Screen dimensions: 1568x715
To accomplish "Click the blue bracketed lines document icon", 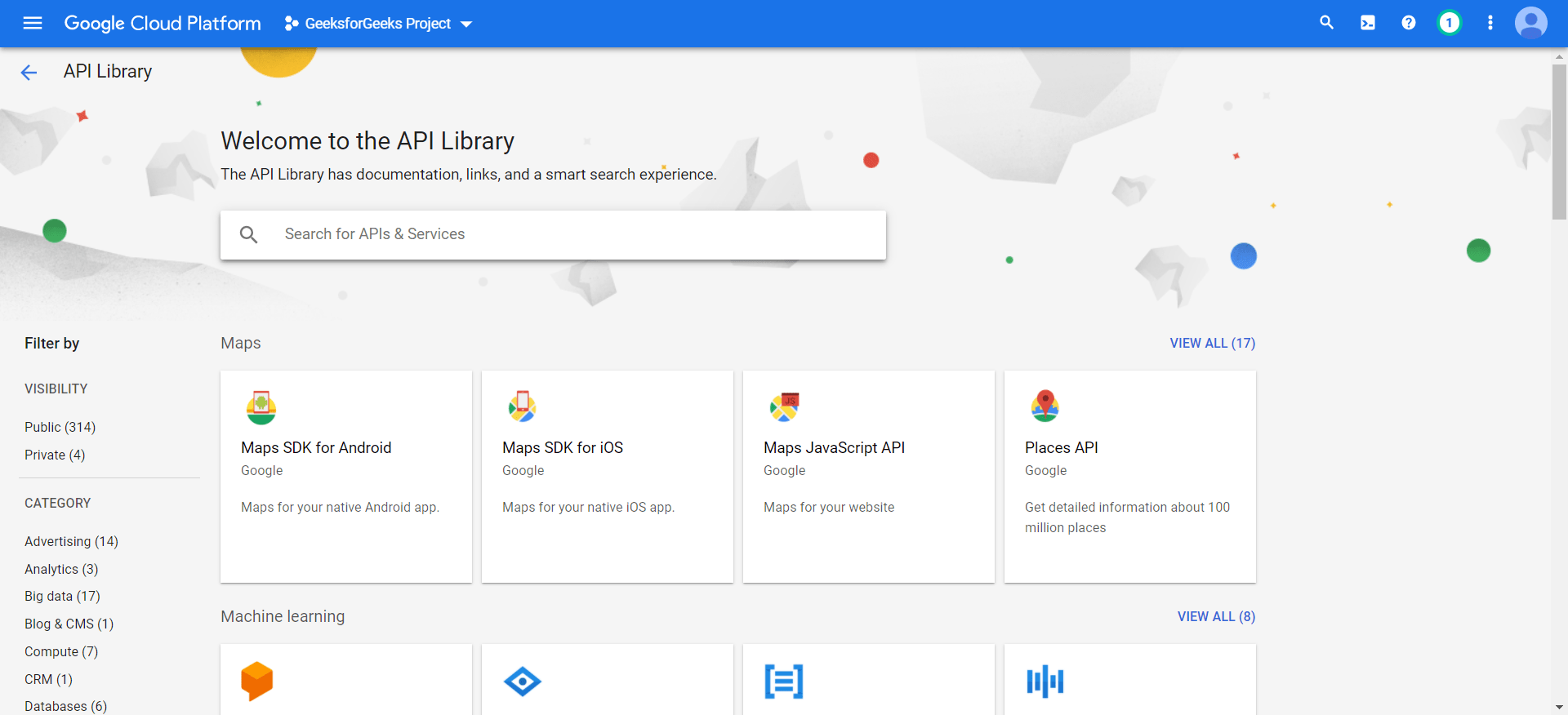I will 784,682.
